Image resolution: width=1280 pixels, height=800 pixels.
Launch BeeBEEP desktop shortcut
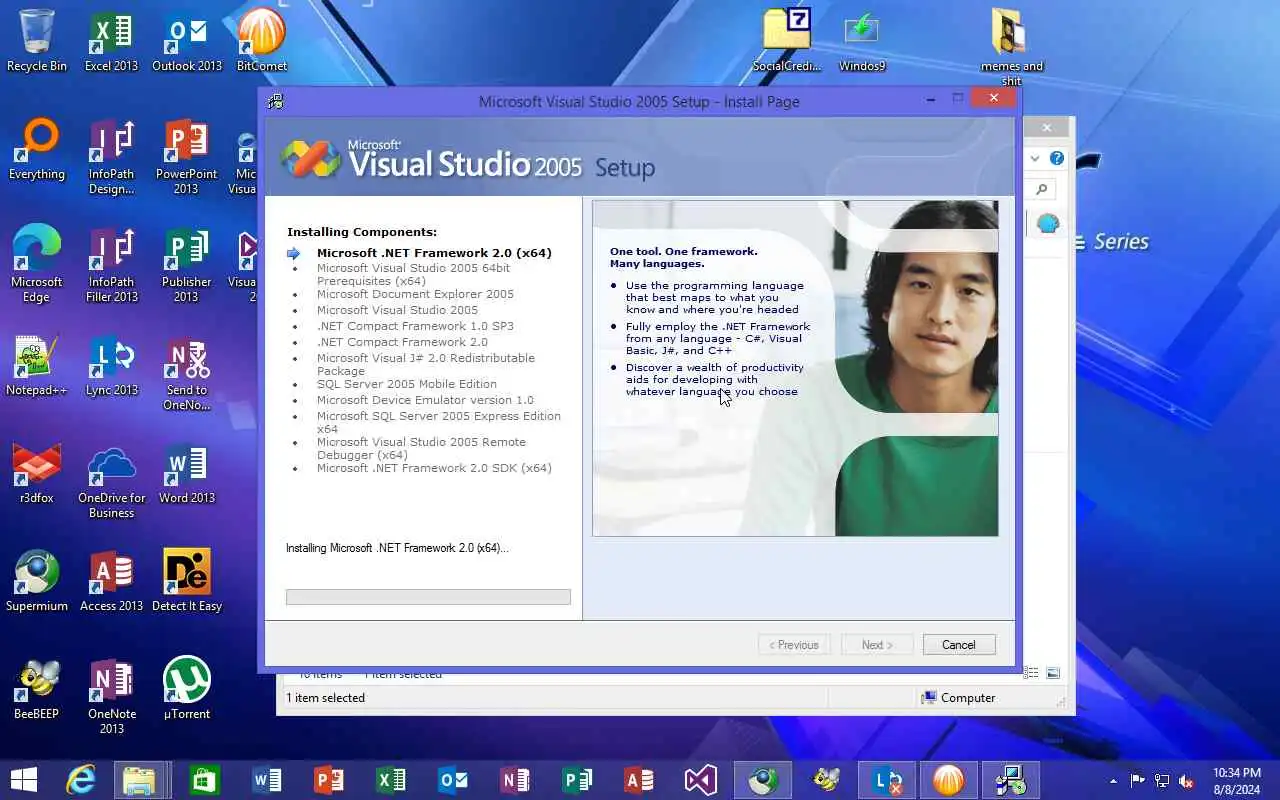pyautogui.click(x=36, y=689)
